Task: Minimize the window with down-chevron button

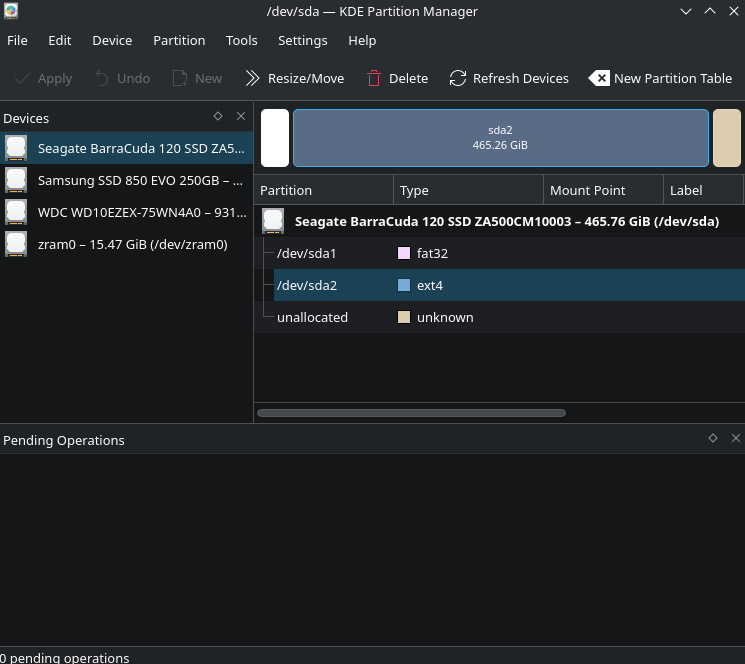Action: click(x=686, y=11)
